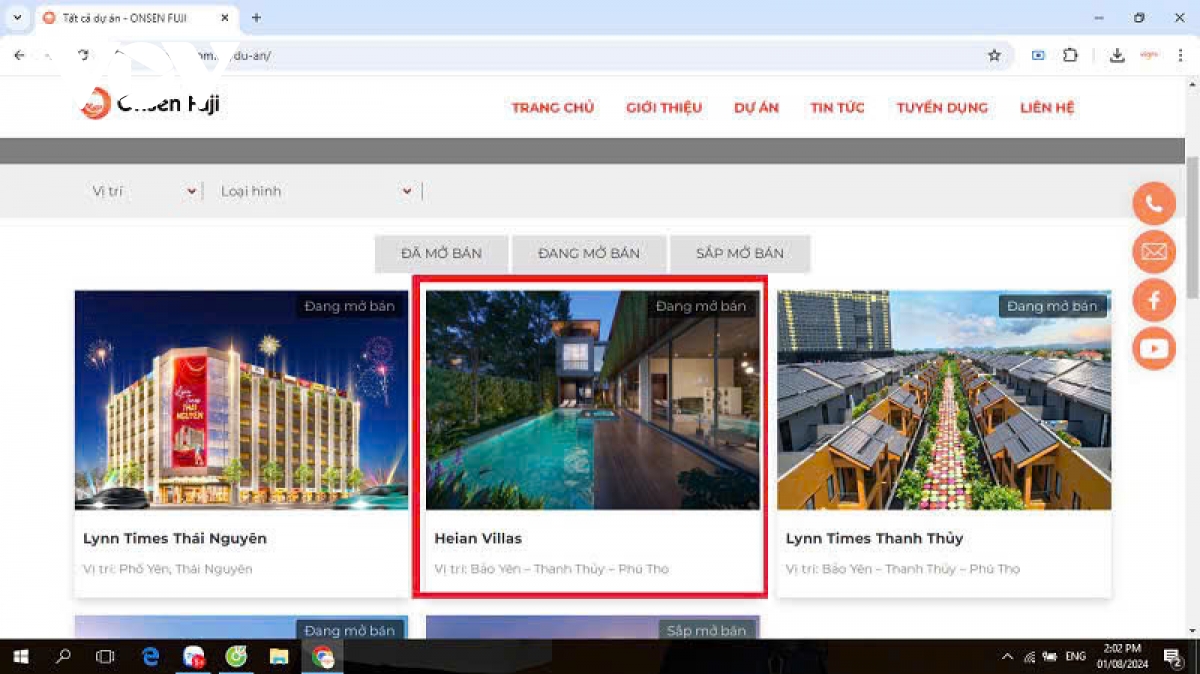Open the Heian Villas title link
Screen dimensions: 1200x674
click(478, 538)
